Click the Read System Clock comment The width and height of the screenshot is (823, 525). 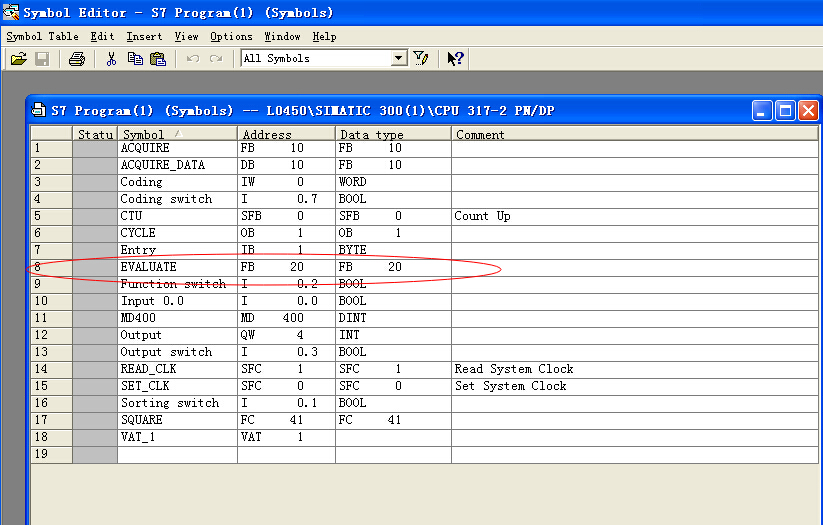coord(635,369)
